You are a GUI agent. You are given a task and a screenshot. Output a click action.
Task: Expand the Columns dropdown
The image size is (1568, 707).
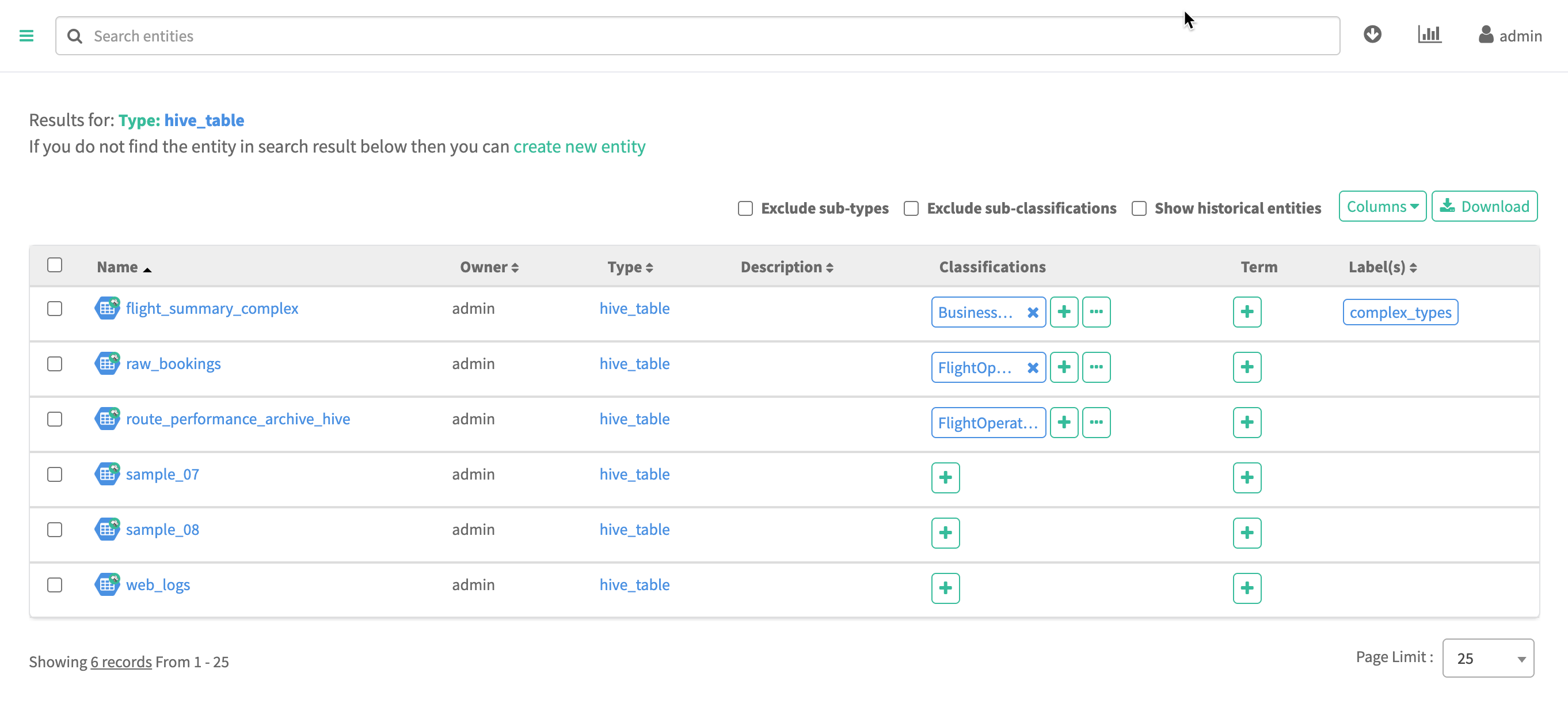(x=1381, y=207)
